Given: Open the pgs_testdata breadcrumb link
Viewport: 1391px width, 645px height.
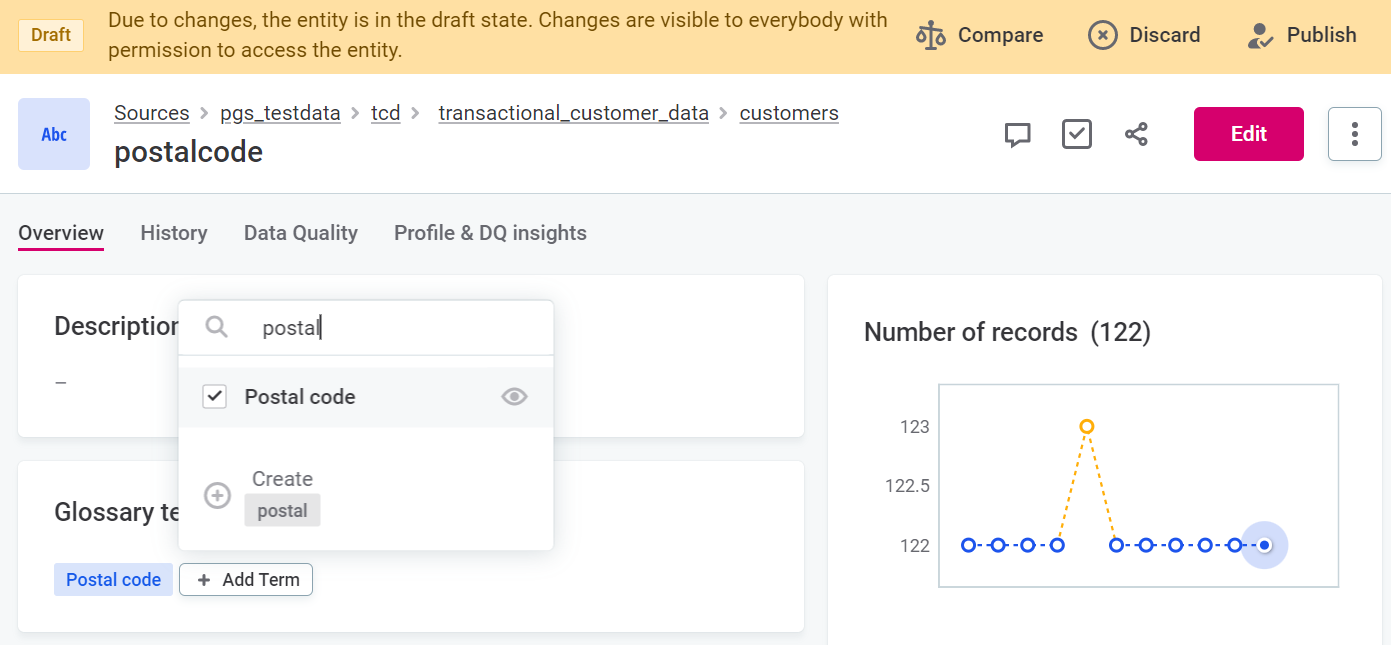Looking at the screenshot, I should 280,113.
